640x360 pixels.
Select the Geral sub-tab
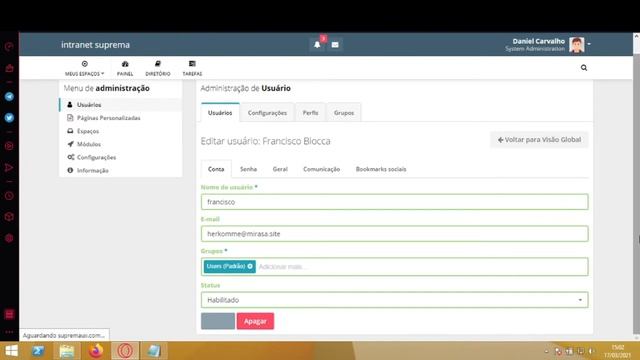280,169
